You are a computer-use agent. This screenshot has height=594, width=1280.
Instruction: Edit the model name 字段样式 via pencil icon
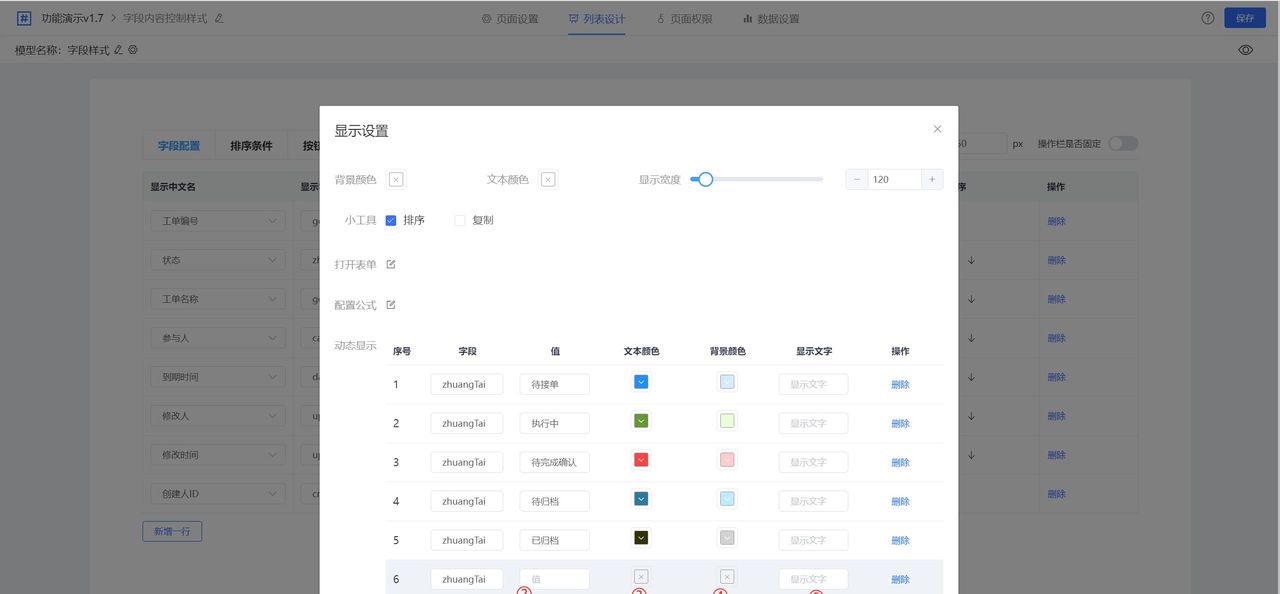(117, 48)
